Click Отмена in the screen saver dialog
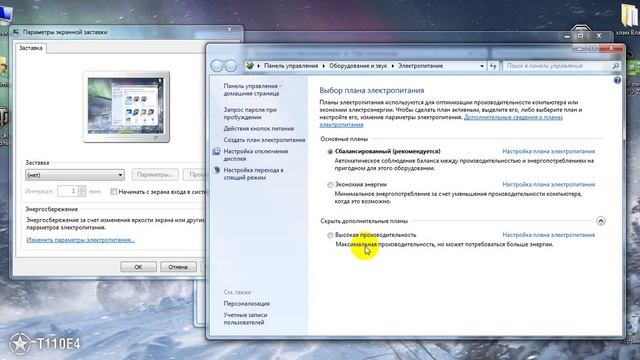Viewport: 640px width, 360px height. click(178, 267)
